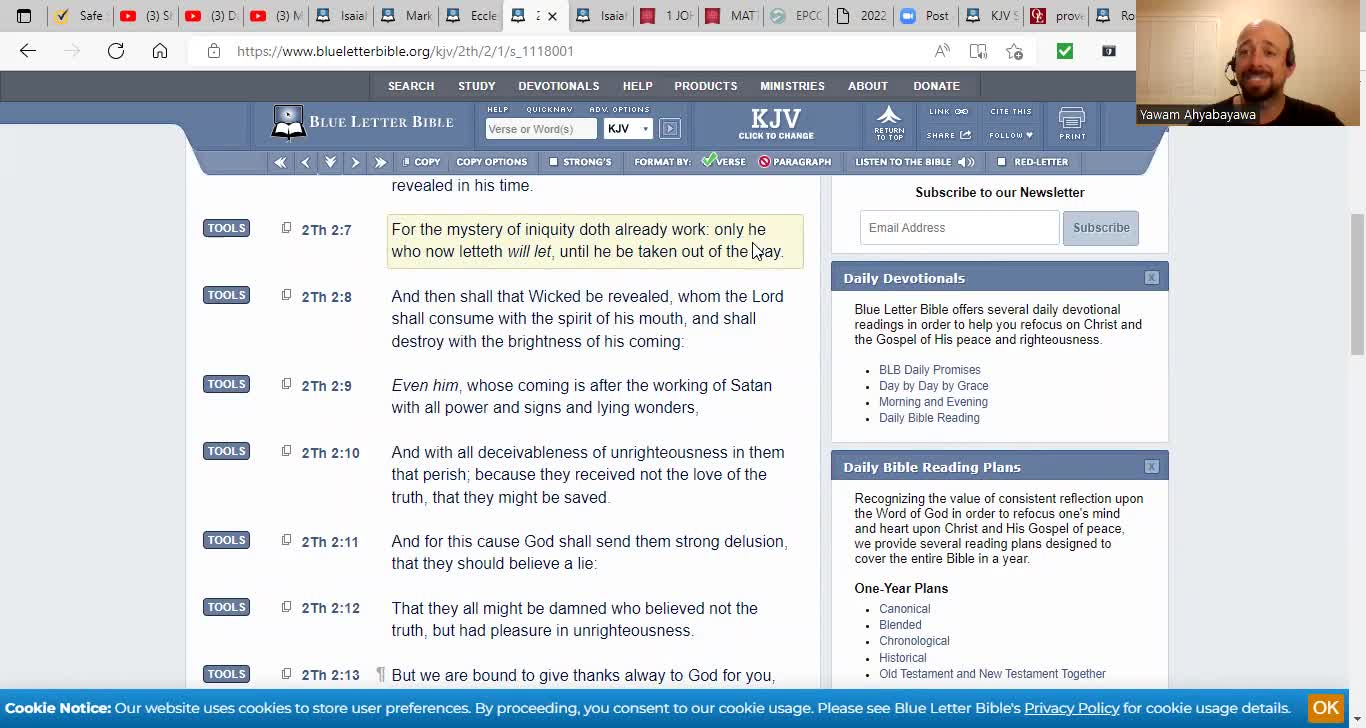Click the copy icon beside 2Th 2:12
Image resolution: width=1366 pixels, height=728 pixels.
click(286, 607)
